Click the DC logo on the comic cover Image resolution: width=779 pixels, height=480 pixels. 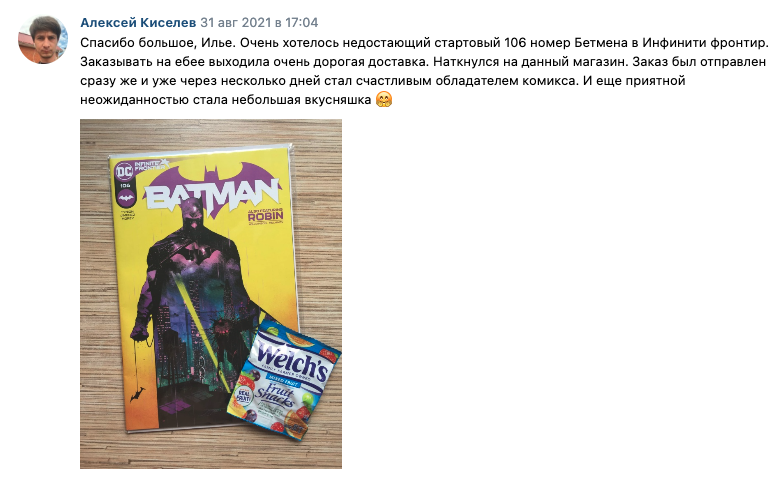pos(124,171)
